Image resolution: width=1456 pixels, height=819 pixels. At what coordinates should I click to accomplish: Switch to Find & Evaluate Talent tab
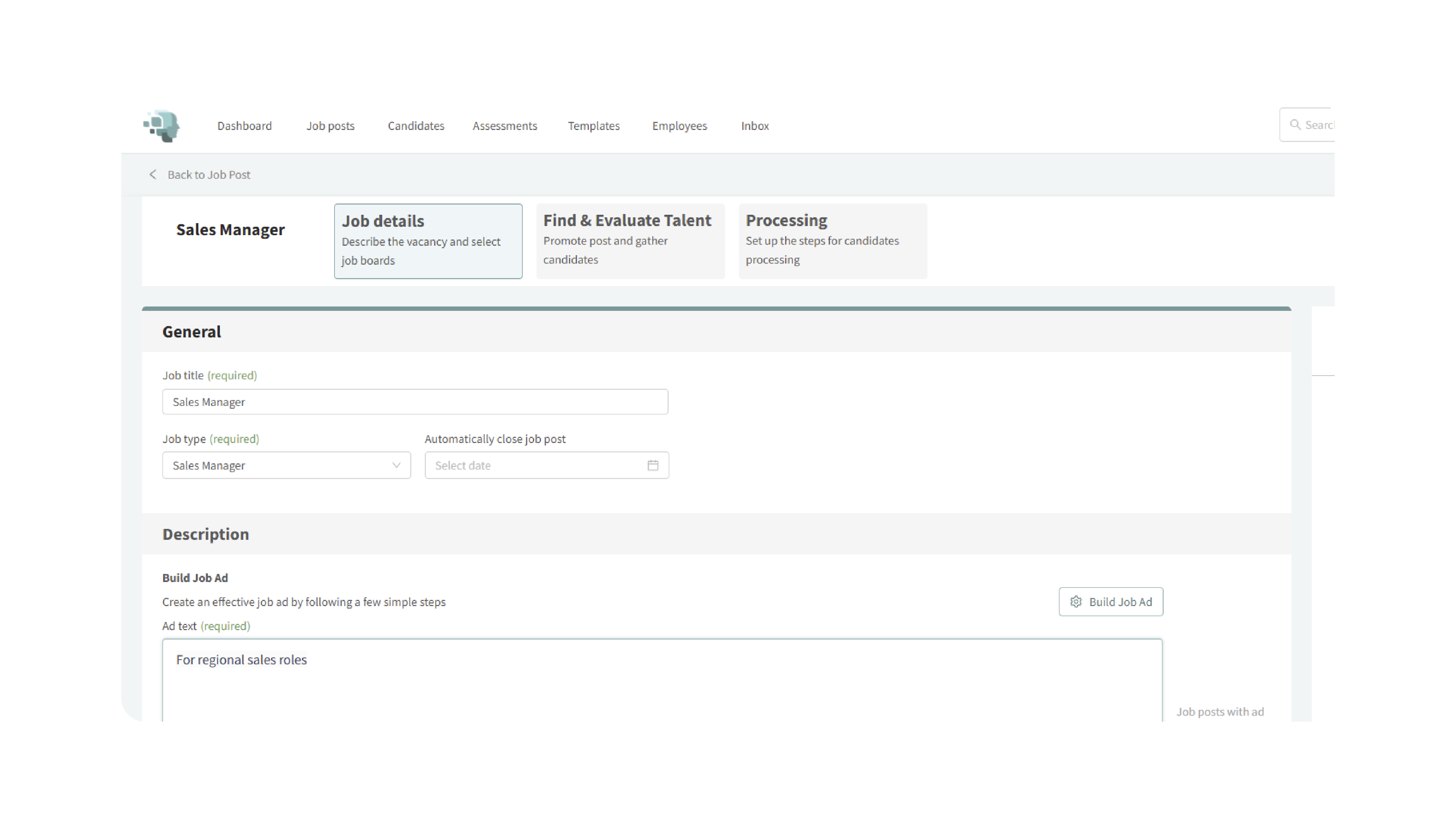tap(630, 241)
